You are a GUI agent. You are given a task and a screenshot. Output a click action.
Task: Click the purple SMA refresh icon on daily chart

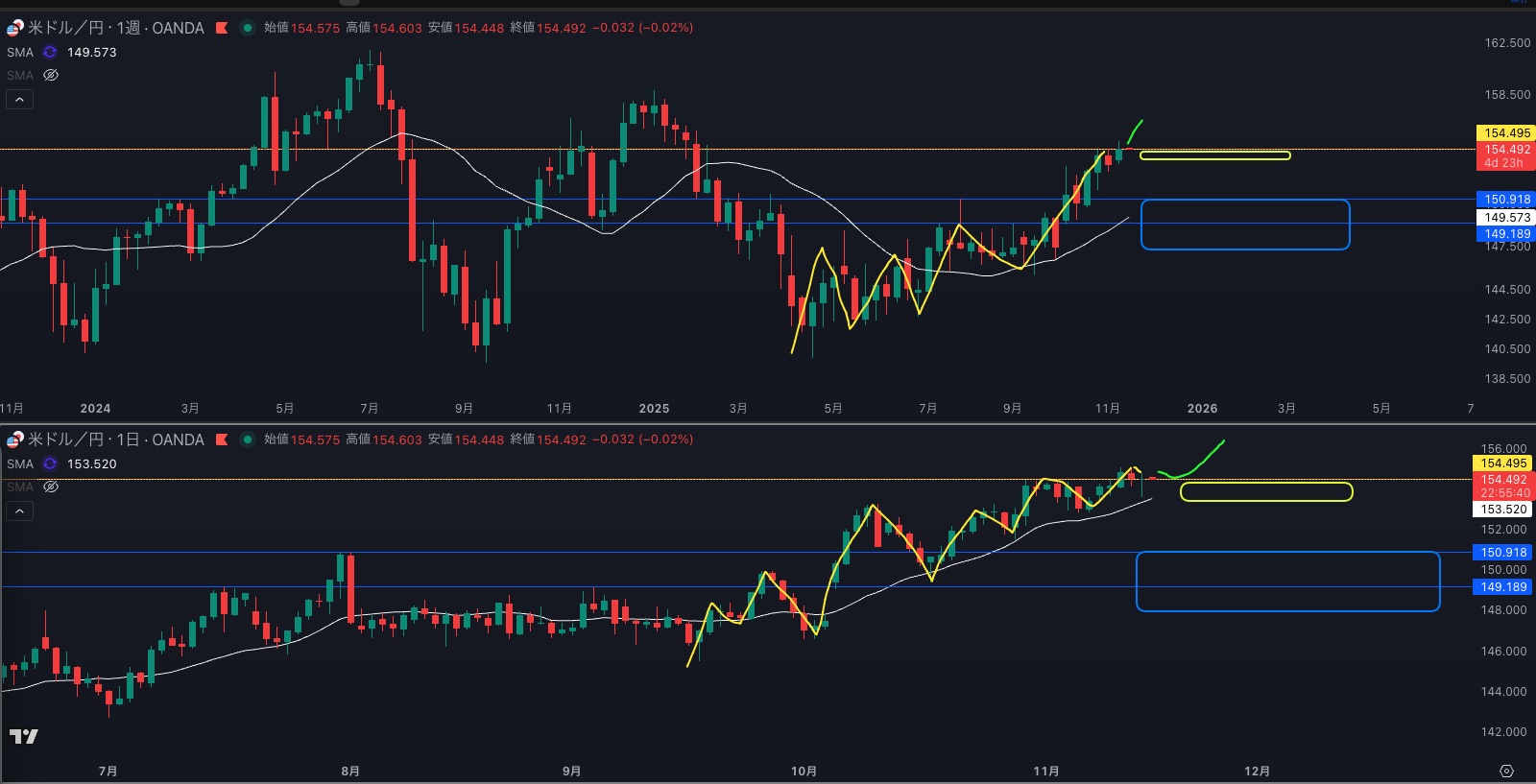(50, 463)
